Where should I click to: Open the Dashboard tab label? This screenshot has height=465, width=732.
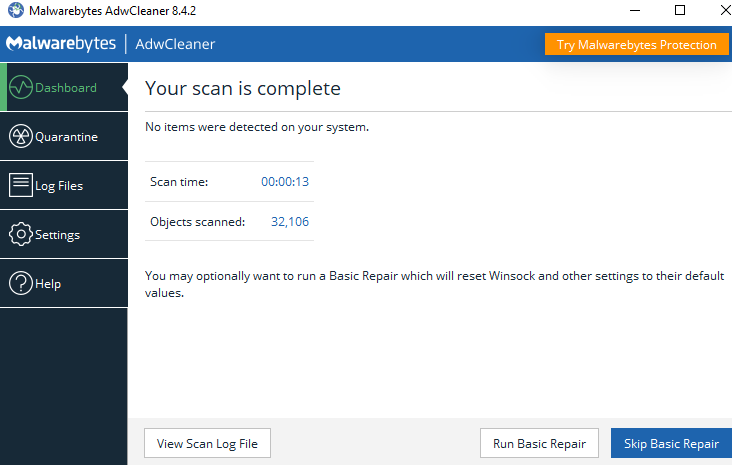[66, 88]
